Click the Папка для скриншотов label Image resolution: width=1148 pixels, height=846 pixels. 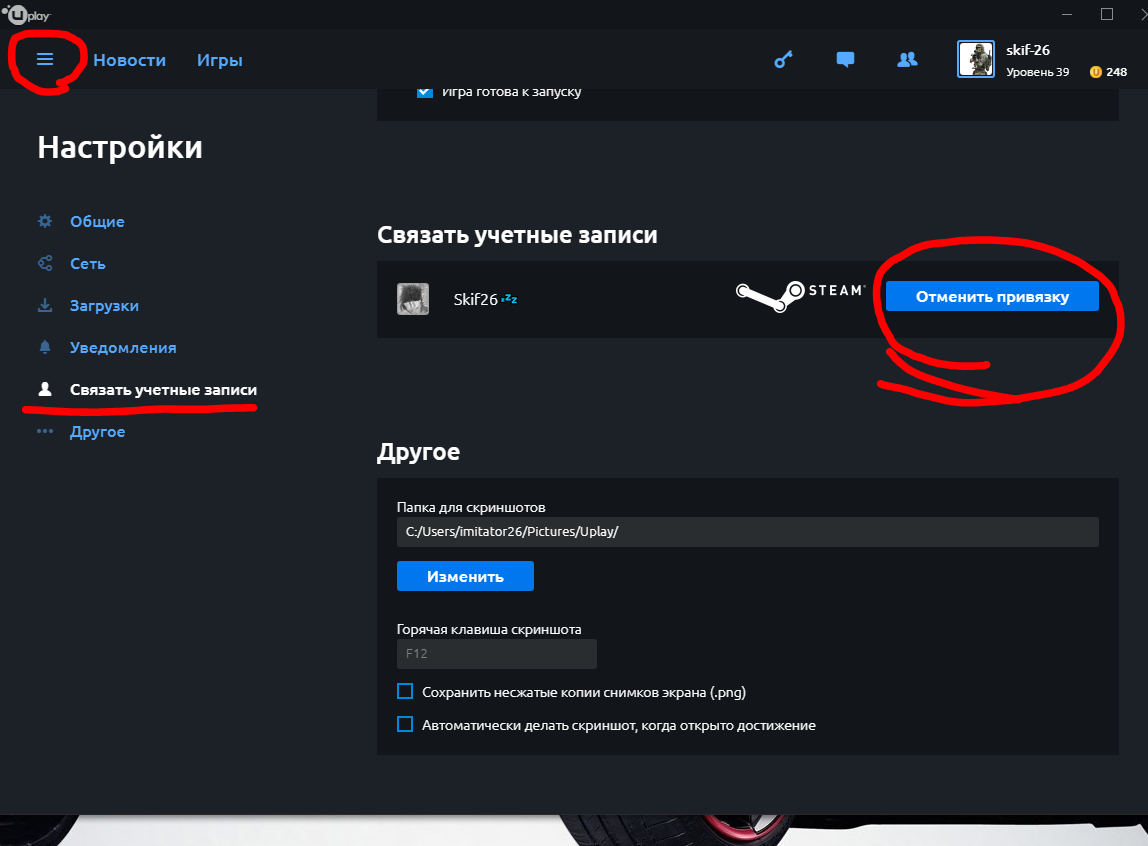point(471,507)
